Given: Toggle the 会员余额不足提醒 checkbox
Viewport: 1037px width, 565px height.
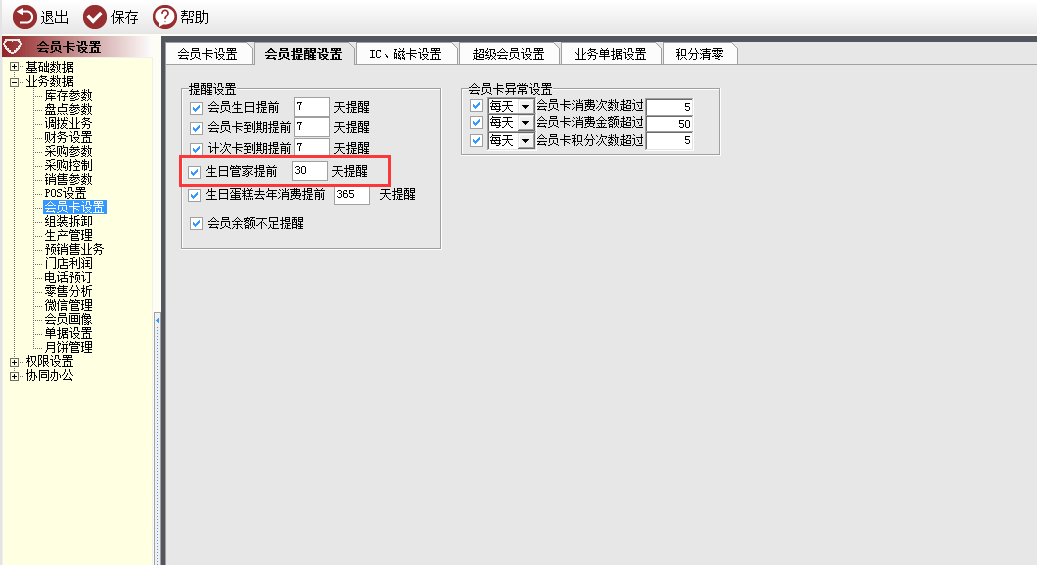Looking at the screenshot, I should click(x=196, y=224).
